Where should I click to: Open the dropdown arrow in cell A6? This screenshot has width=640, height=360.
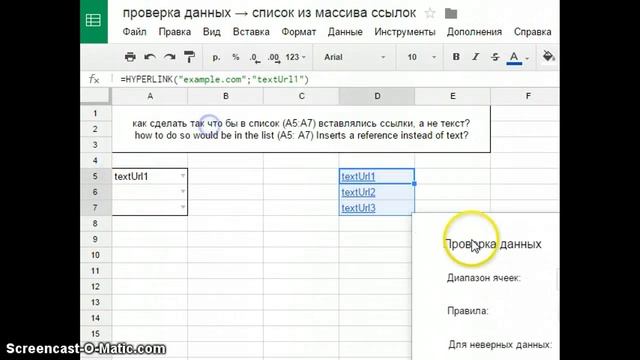(x=182, y=191)
